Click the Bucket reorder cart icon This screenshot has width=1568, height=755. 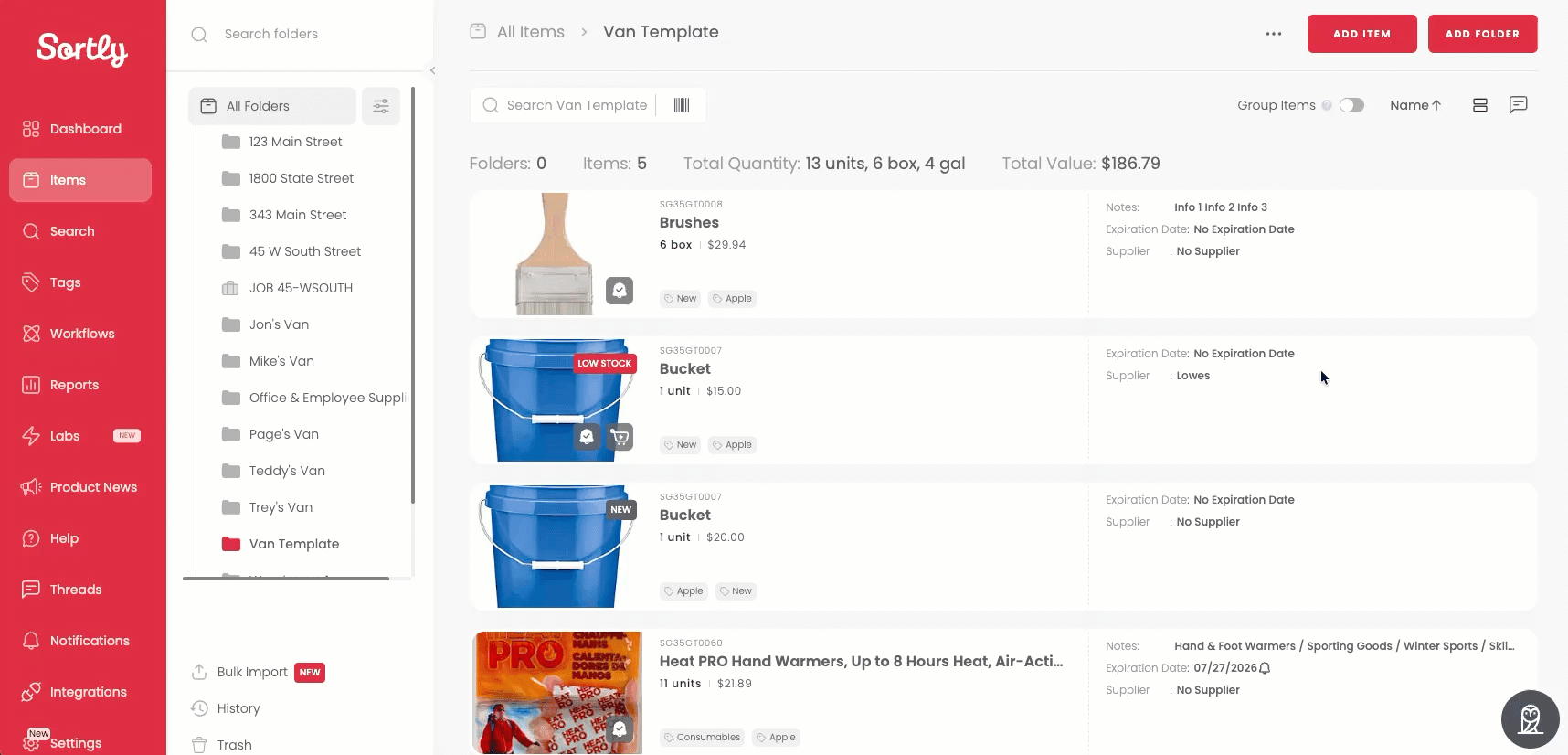[620, 437]
